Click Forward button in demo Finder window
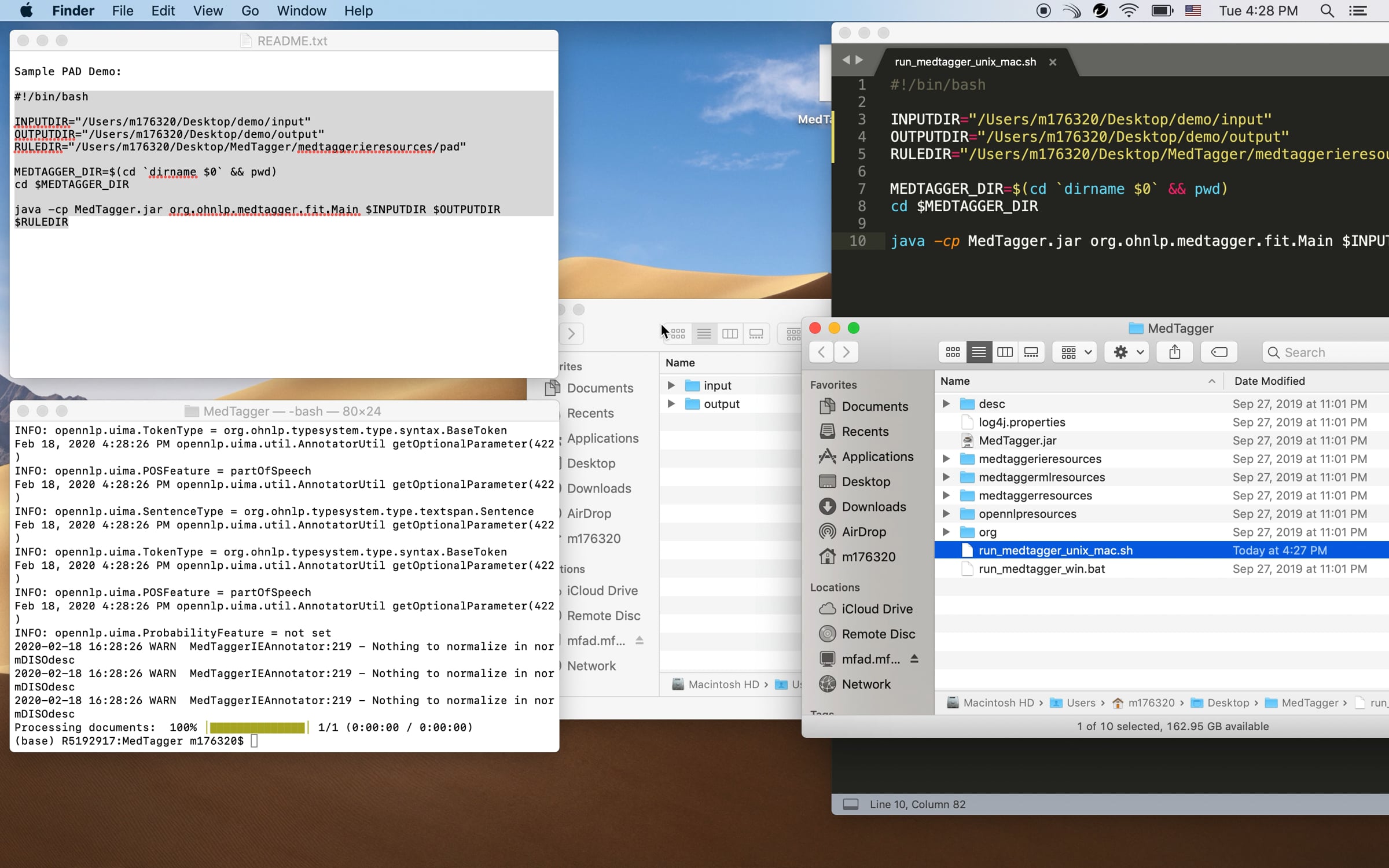This screenshot has height=868, width=1389. coord(571,334)
